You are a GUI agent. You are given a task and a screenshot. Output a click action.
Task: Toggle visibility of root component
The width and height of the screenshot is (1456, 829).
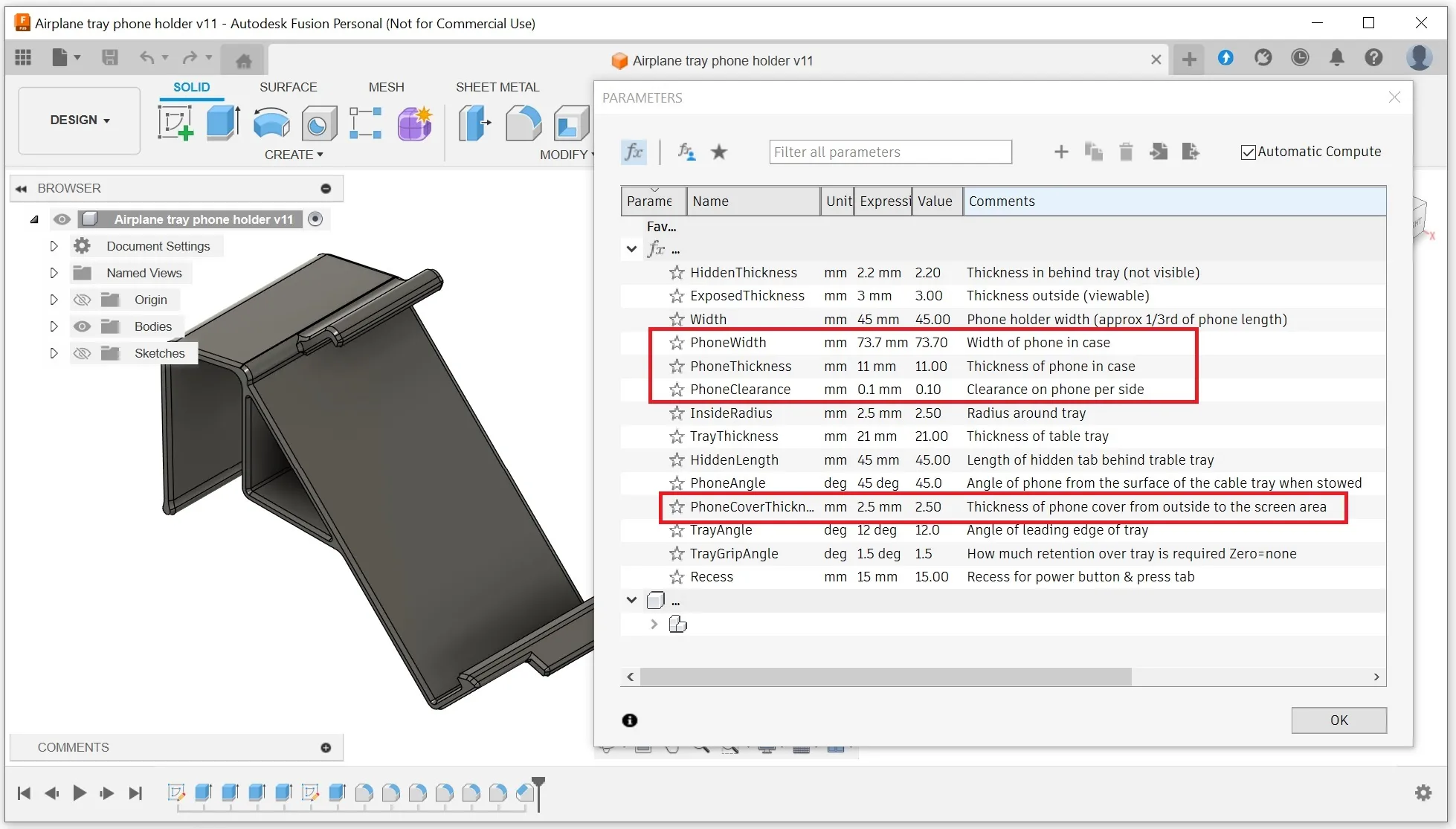(x=62, y=219)
